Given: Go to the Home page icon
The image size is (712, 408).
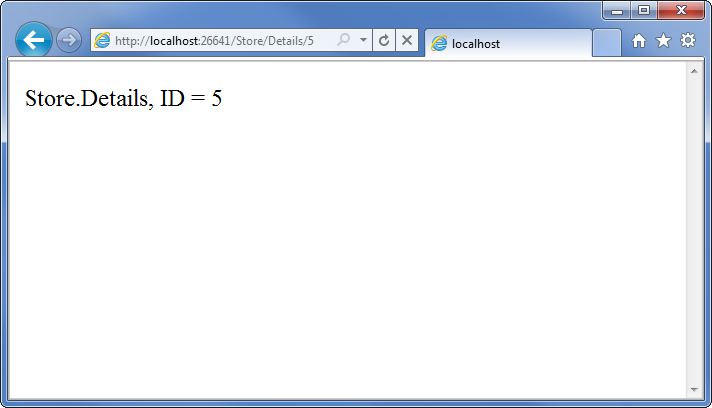Looking at the screenshot, I should tap(639, 41).
